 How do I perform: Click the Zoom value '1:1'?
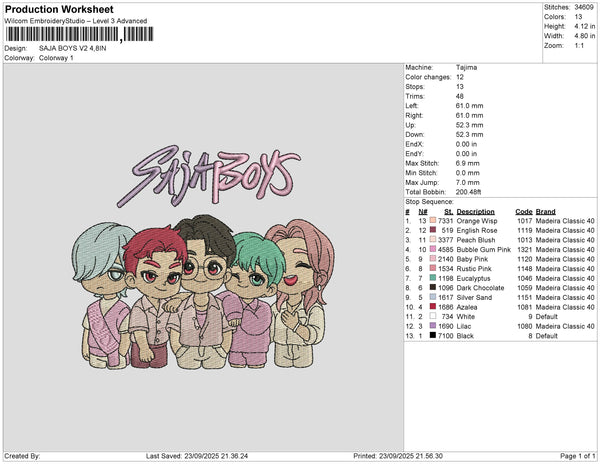[x=579, y=46]
